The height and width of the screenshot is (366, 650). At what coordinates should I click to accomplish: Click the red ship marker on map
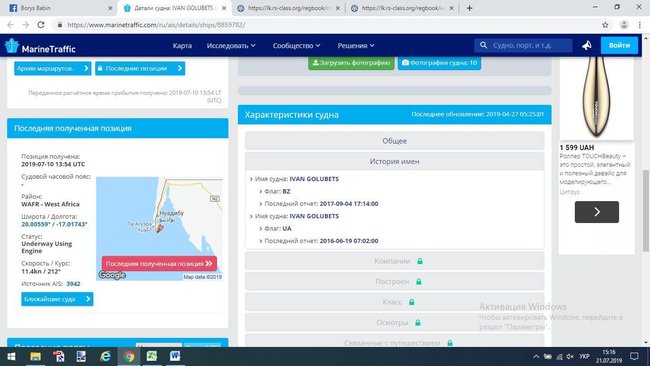tap(160, 228)
